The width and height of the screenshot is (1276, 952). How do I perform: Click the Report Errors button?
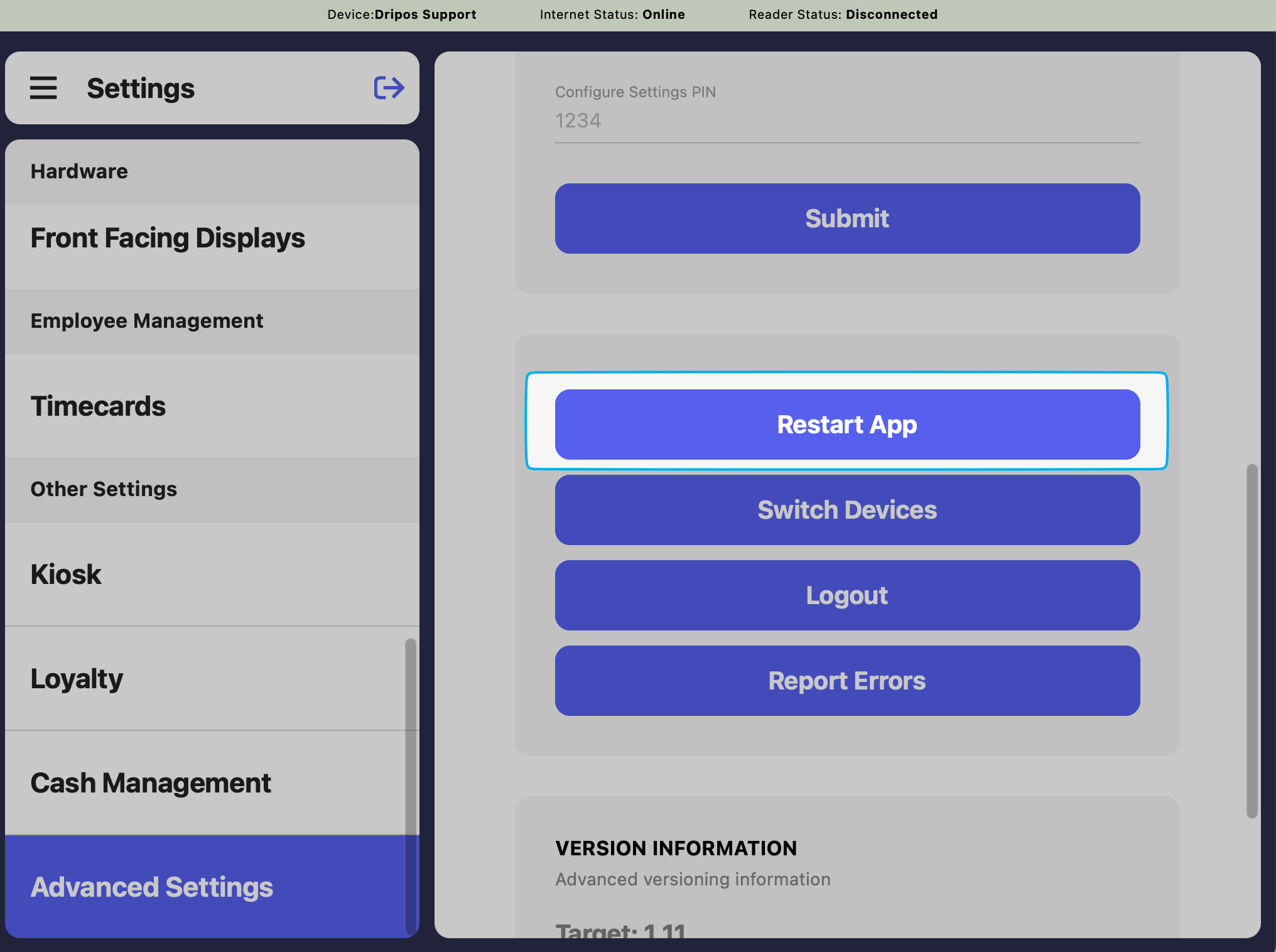click(847, 681)
